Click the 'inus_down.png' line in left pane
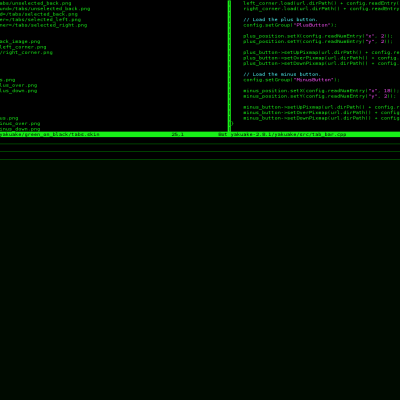Image resolution: width=400 pixels, height=400 pixels. pyautogui.click(x=20, y=129)
